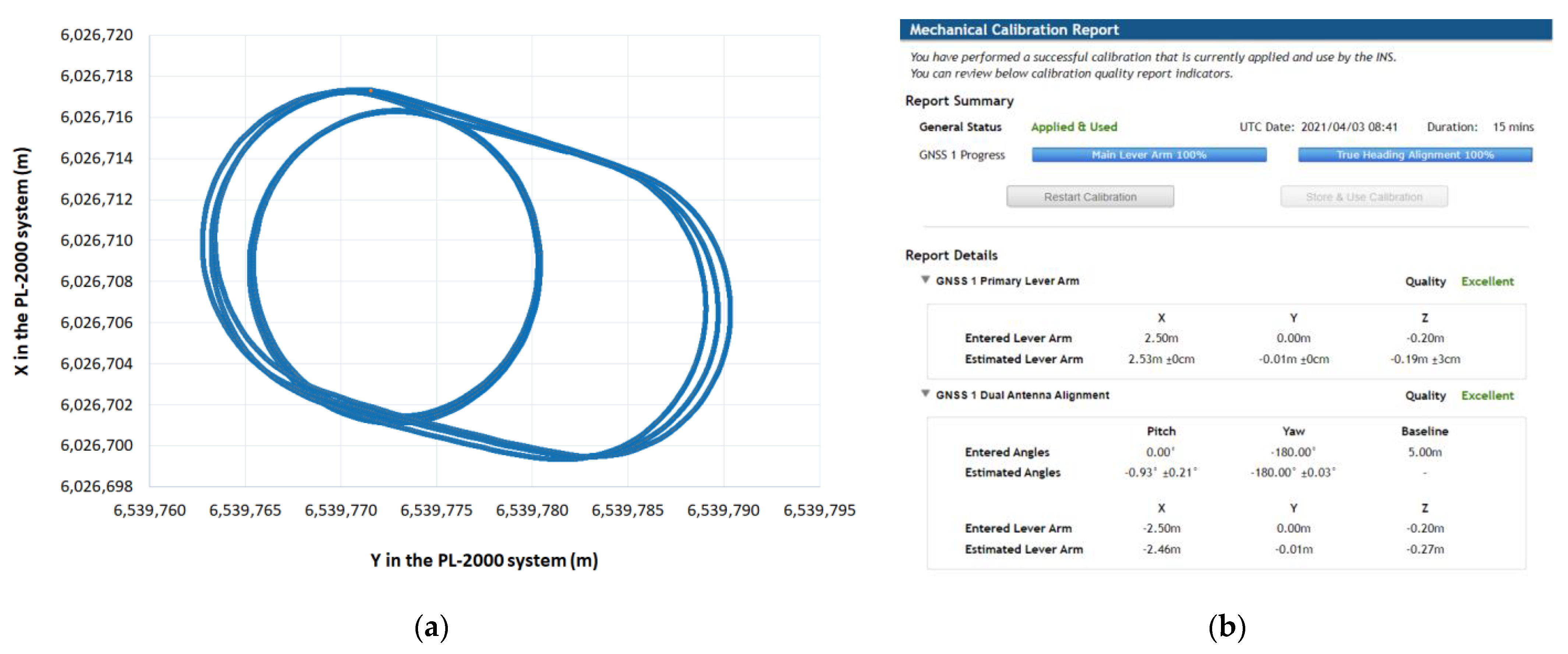Collapse the GNSS 1 Primary Lever Arm section

point(925,280)
